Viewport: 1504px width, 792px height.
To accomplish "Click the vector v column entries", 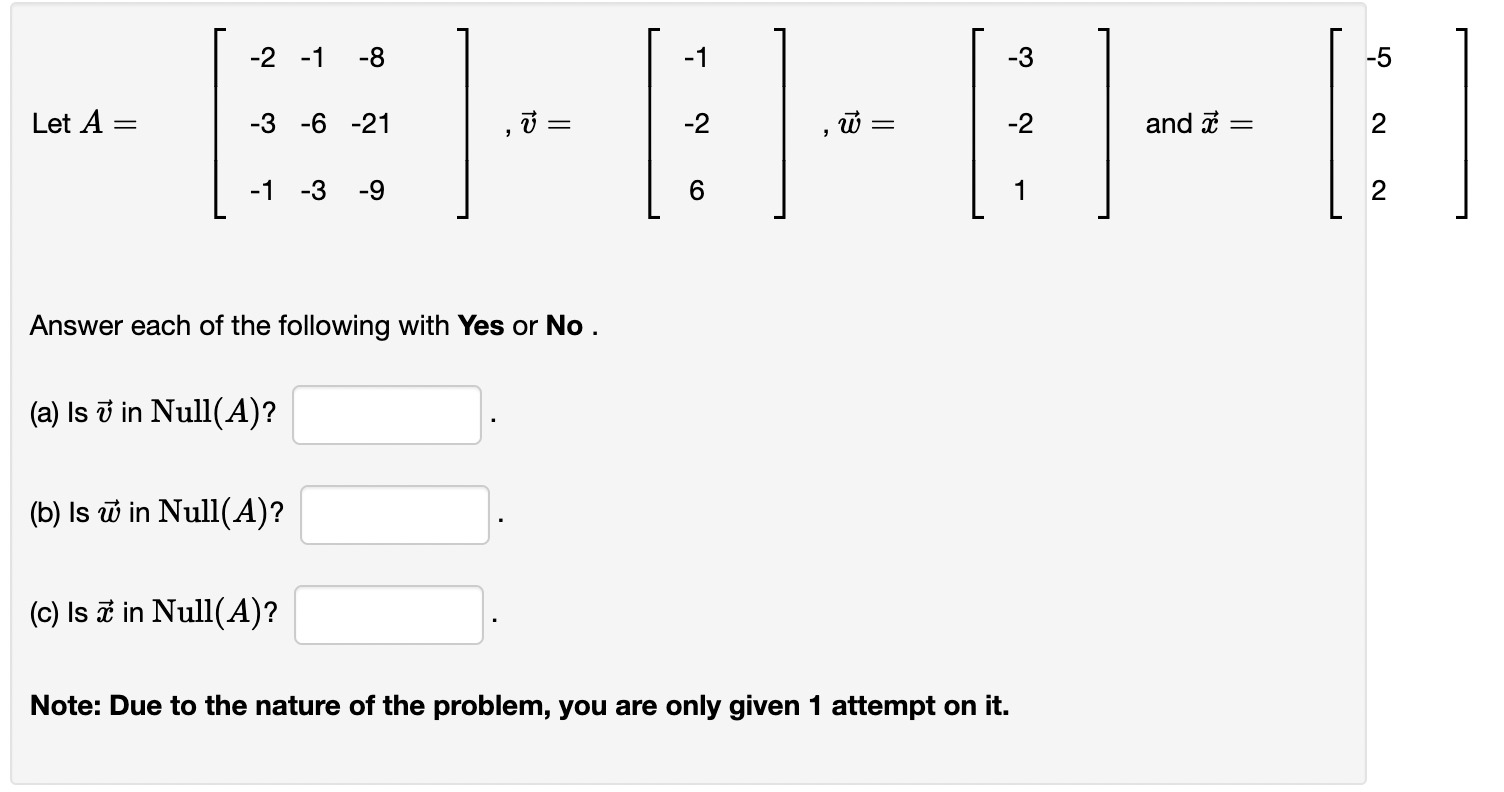I will click(695, 124).
